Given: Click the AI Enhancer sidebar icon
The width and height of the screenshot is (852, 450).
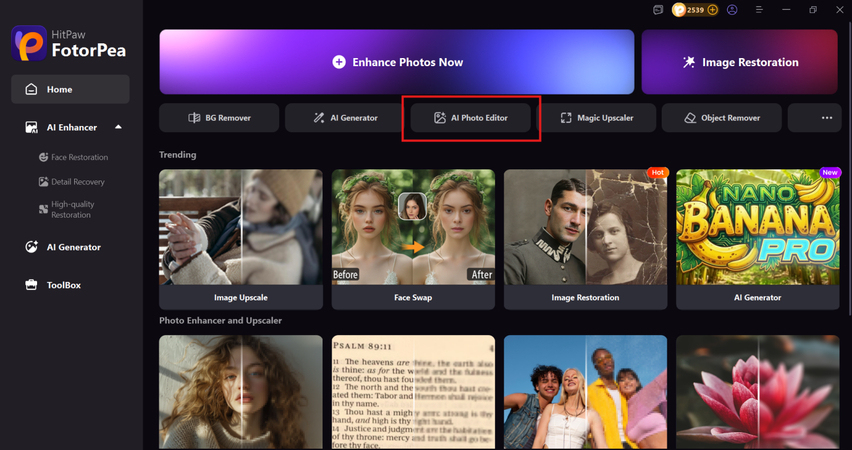Looking at the screenshot, I should (x=32, y=127).
